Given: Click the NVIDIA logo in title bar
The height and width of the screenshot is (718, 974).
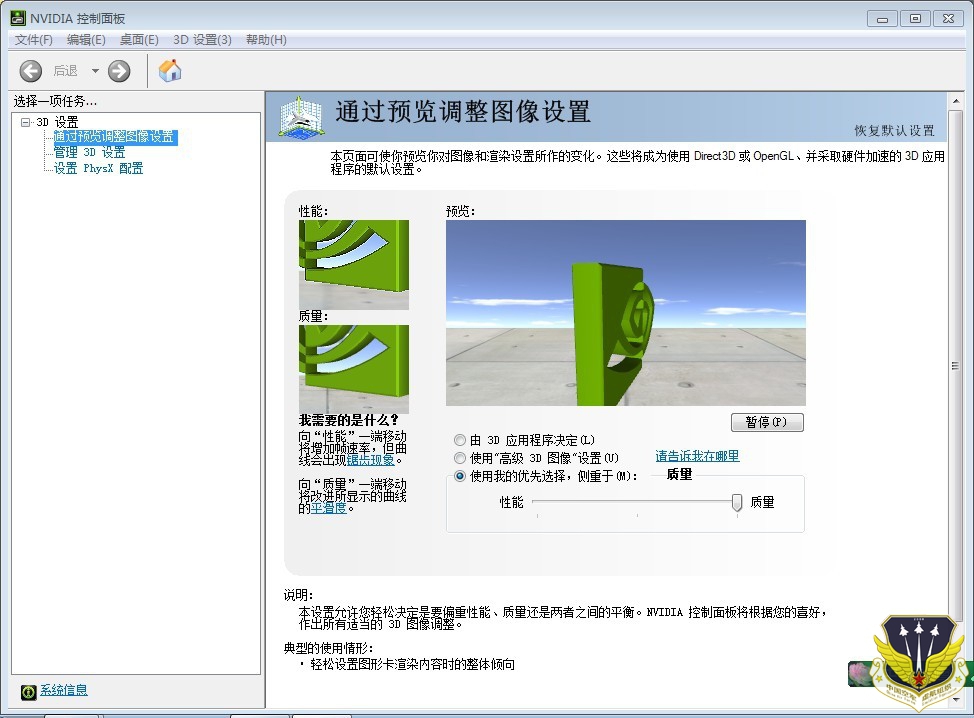Looking at the screenshot, I should click(17, 19).
